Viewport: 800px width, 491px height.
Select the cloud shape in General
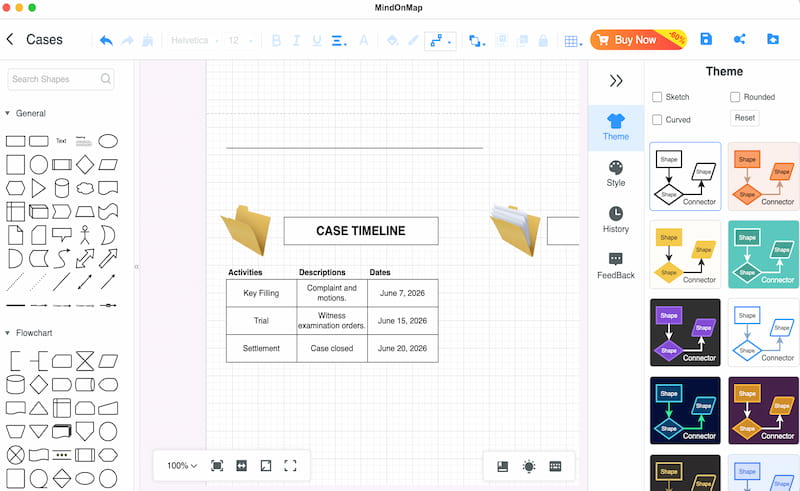coord(85,188)
